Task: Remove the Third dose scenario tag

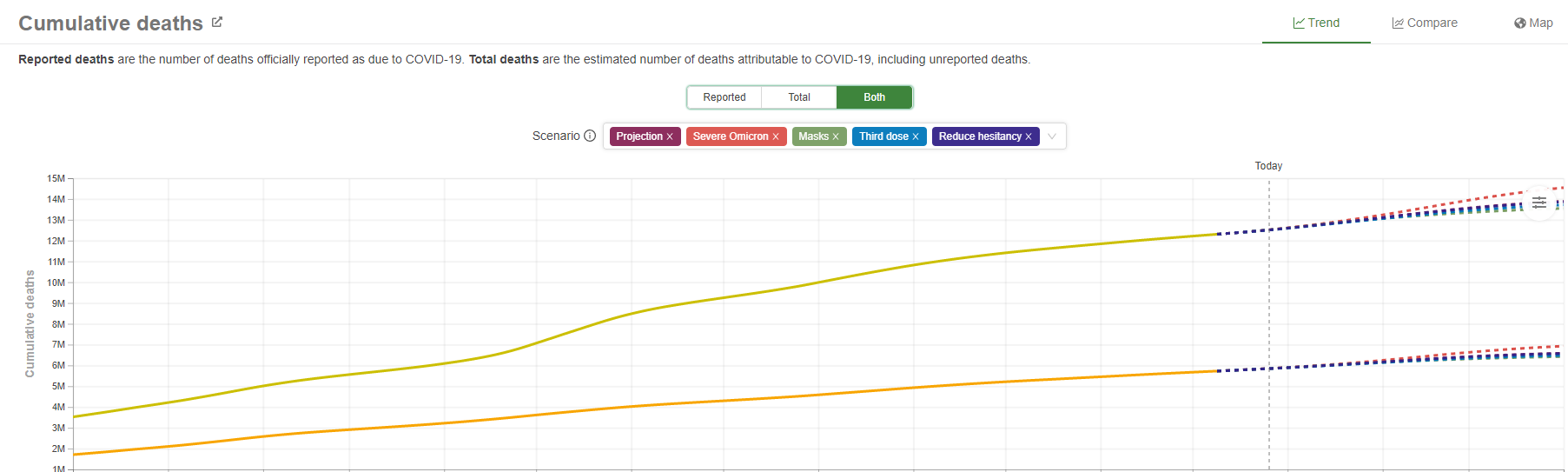Action: [916, 136]
